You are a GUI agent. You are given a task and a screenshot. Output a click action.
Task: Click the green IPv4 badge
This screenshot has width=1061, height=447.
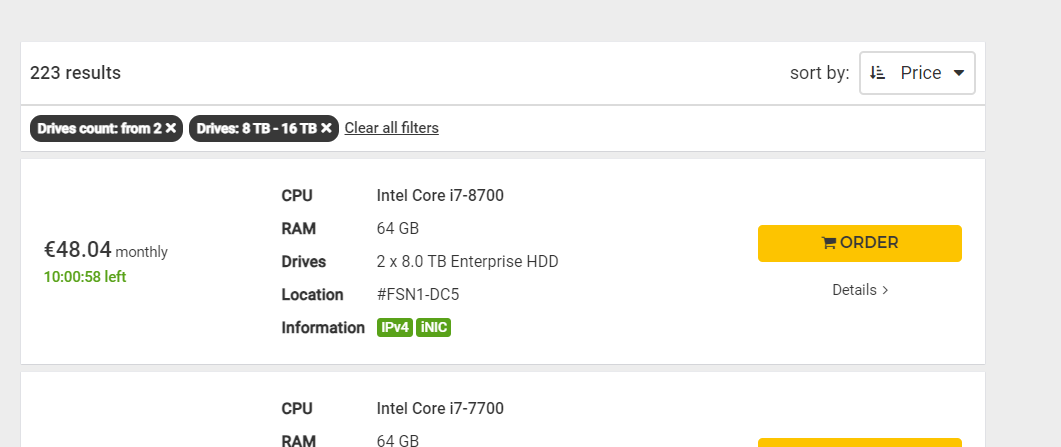pos(395,328)
